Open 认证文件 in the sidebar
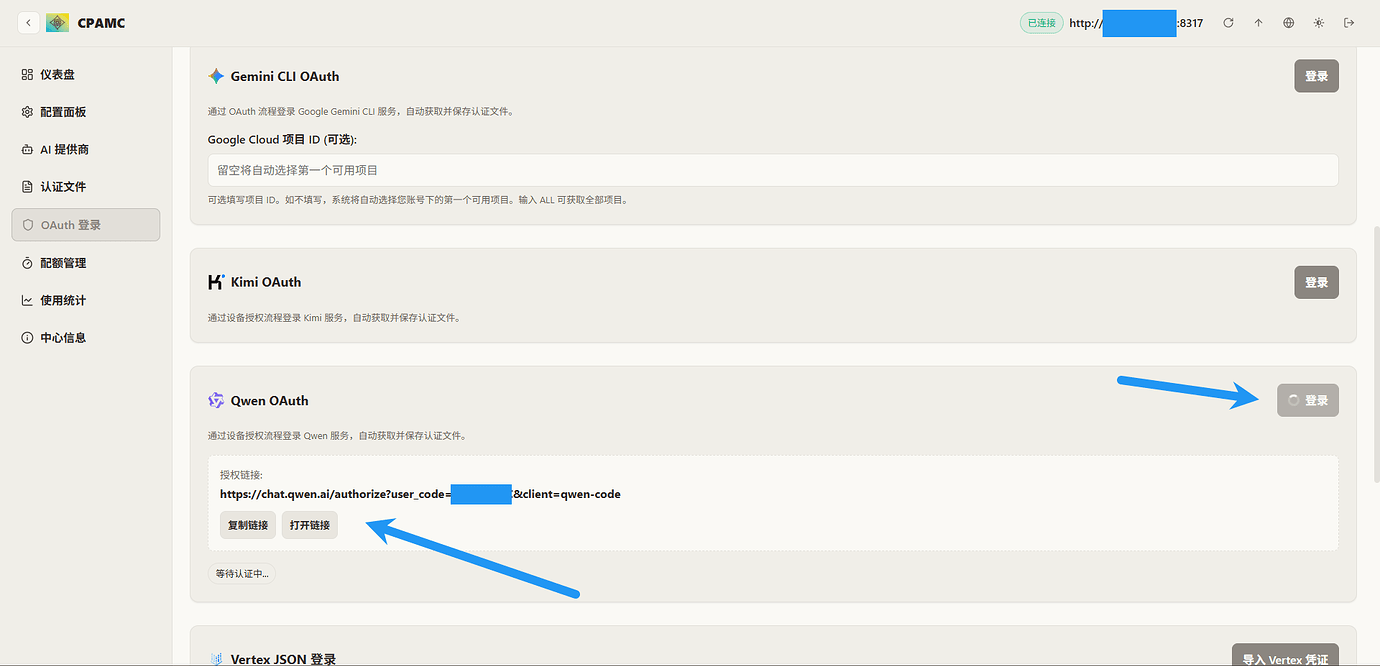 [86, 187]
